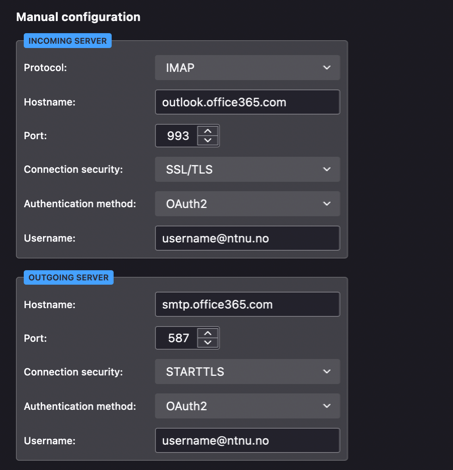Click the chevron on the Protocol dropdown
The width and height of the screenshot is (453, 470).
(x=327, y=68)
